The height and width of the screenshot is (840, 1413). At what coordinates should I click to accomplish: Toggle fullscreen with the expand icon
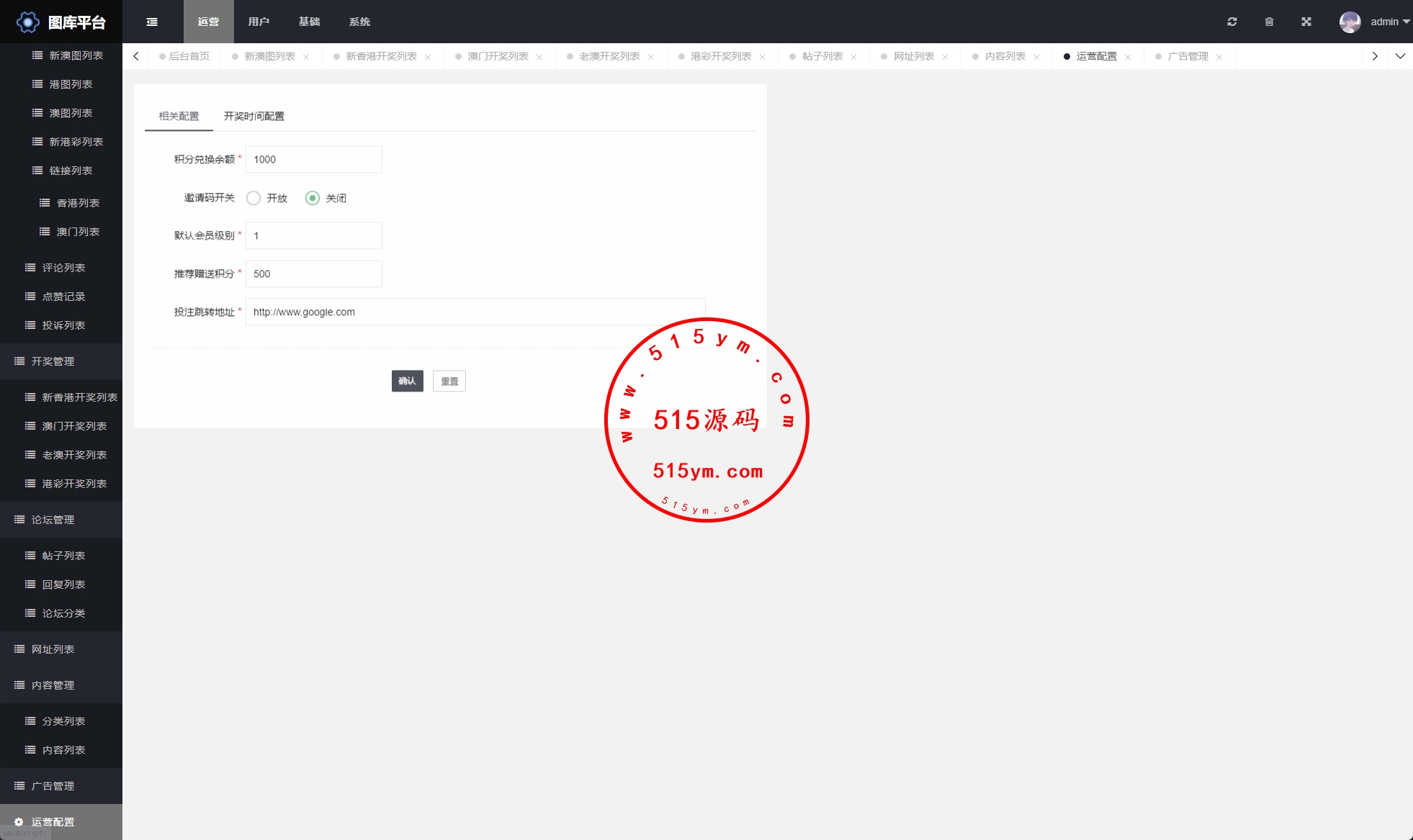[x=1306, y=22]
